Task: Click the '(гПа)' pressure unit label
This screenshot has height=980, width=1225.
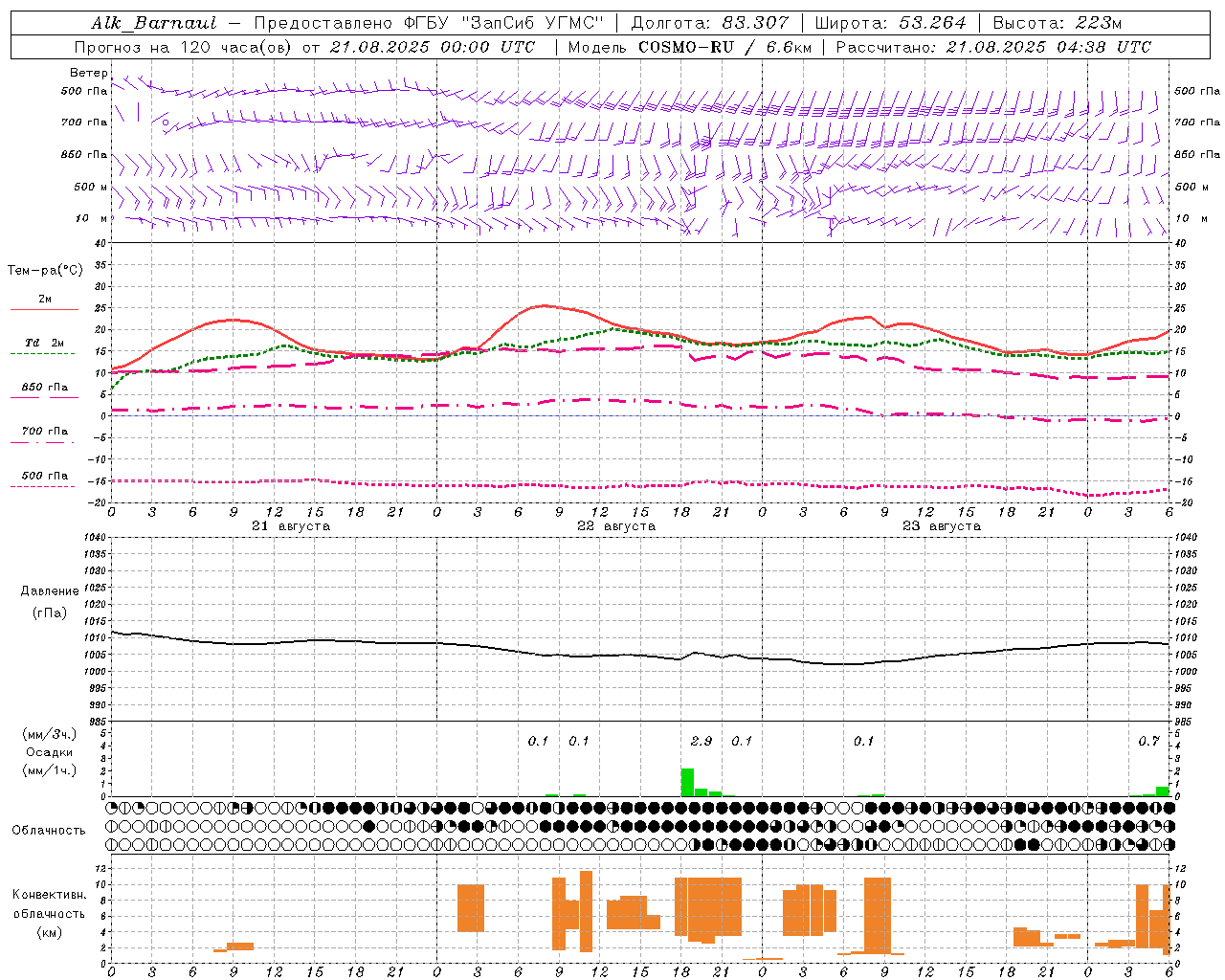Action: (x=50, y=613)
